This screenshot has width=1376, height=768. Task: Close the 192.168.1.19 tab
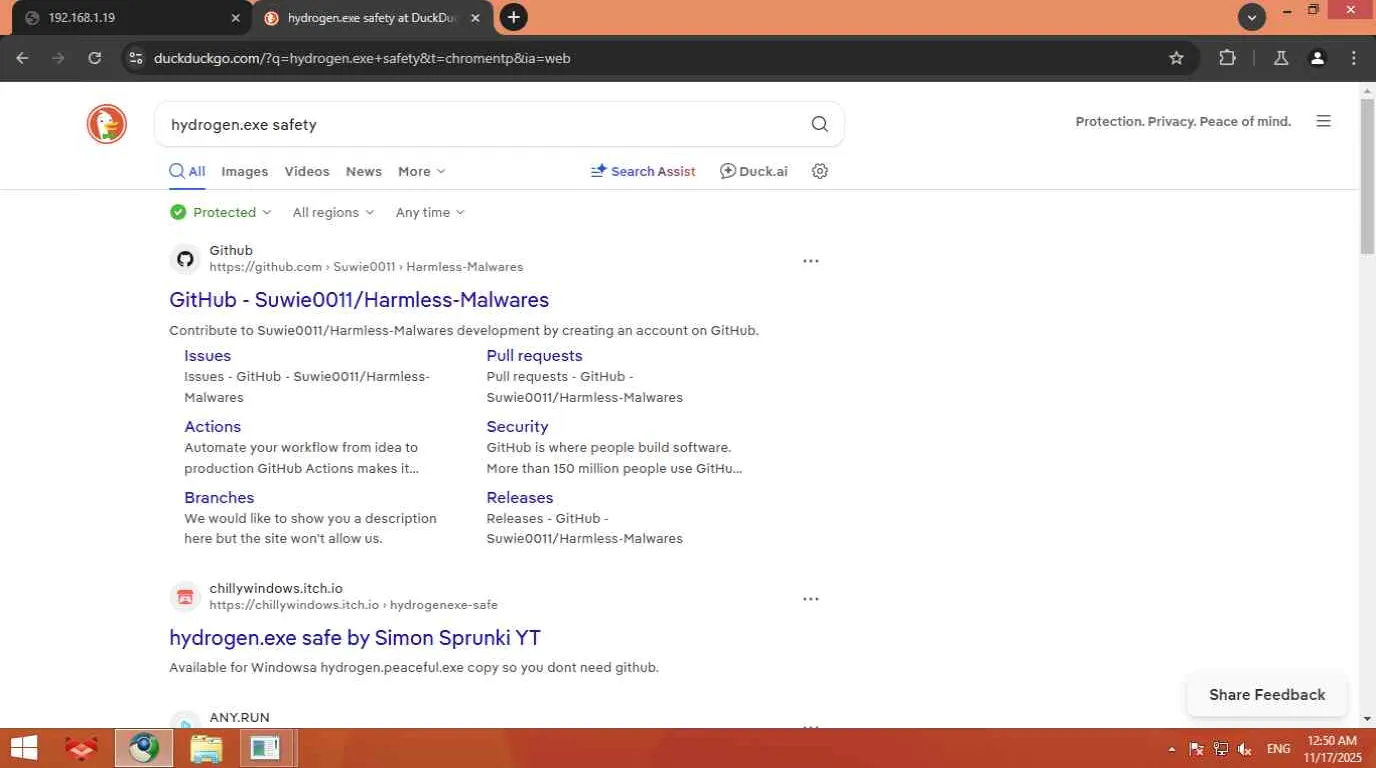[235, 18]
